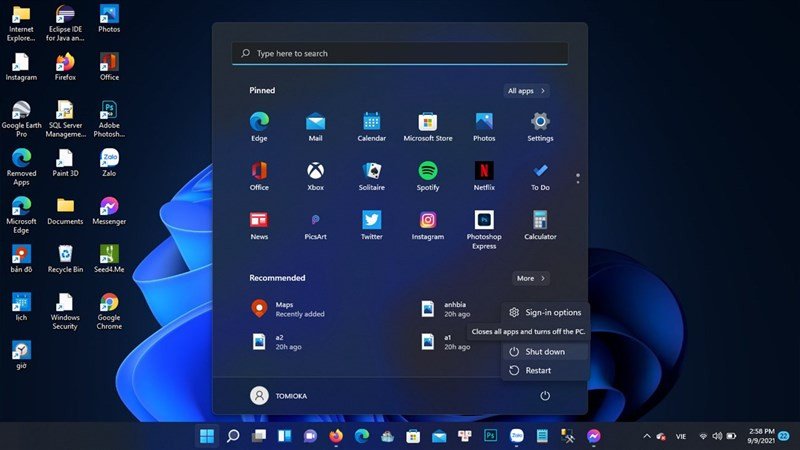Select Shut down from power menu
This screenshot has height=450, width=800.
(544, 351)
